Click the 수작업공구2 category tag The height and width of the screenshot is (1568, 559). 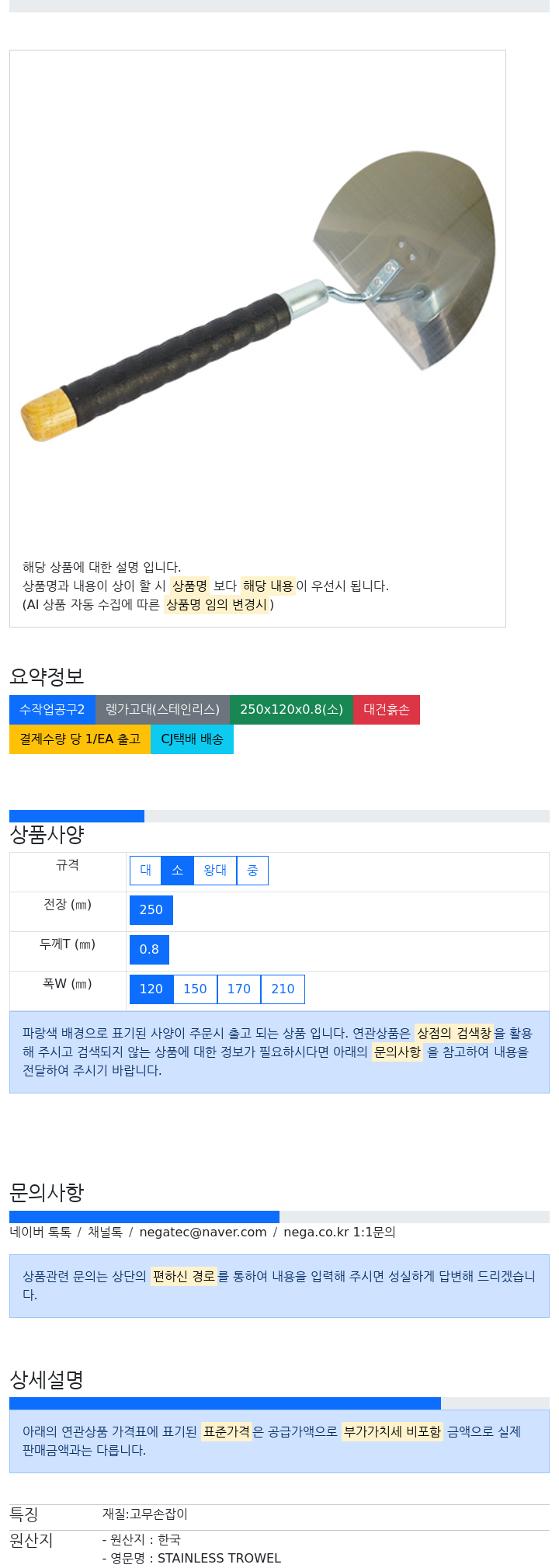52,710
